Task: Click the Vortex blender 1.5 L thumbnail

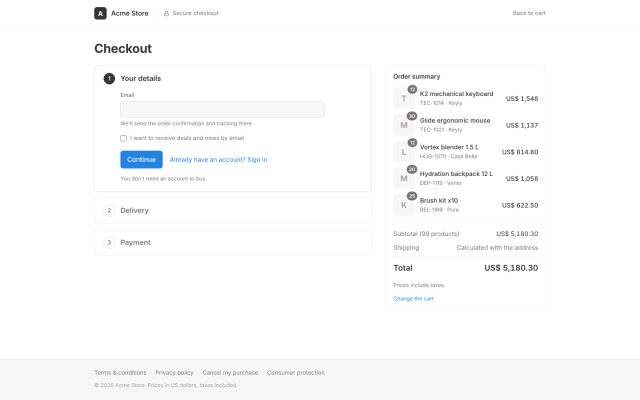Action: [x=404, y=152]
